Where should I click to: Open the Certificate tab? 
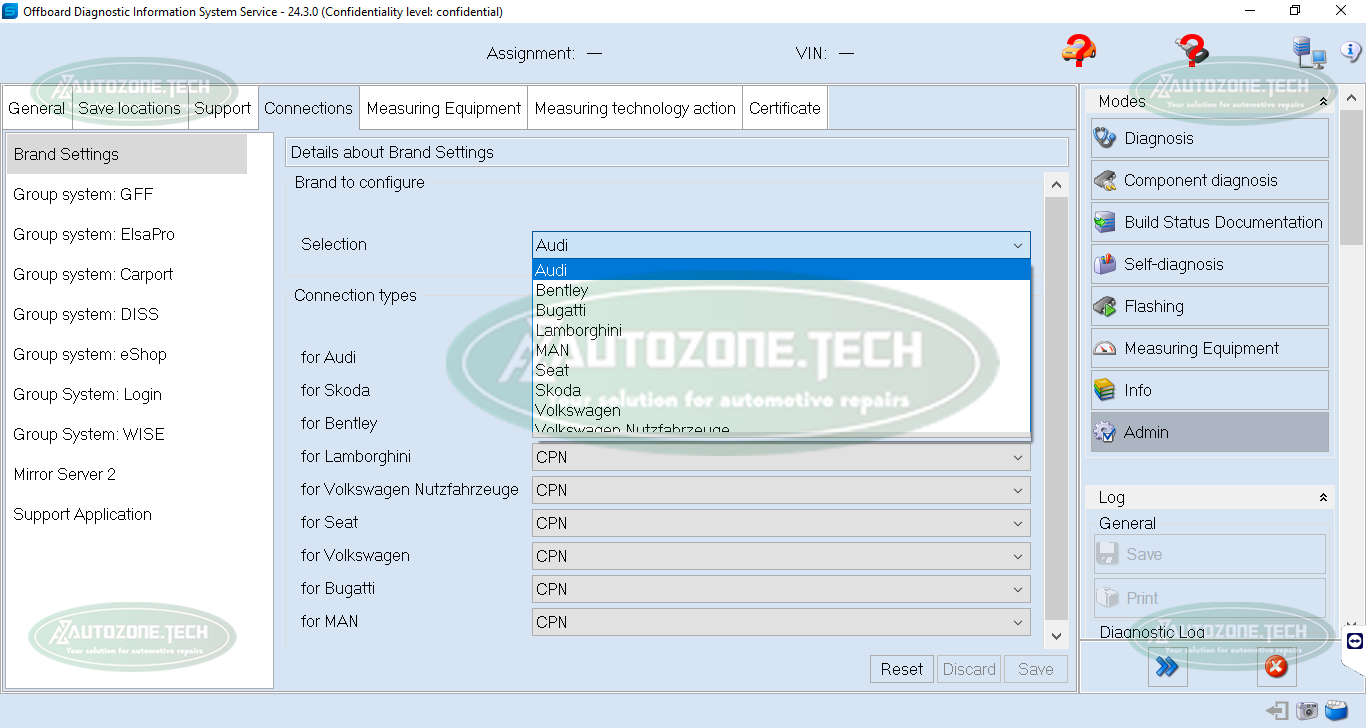click(784, 107)
